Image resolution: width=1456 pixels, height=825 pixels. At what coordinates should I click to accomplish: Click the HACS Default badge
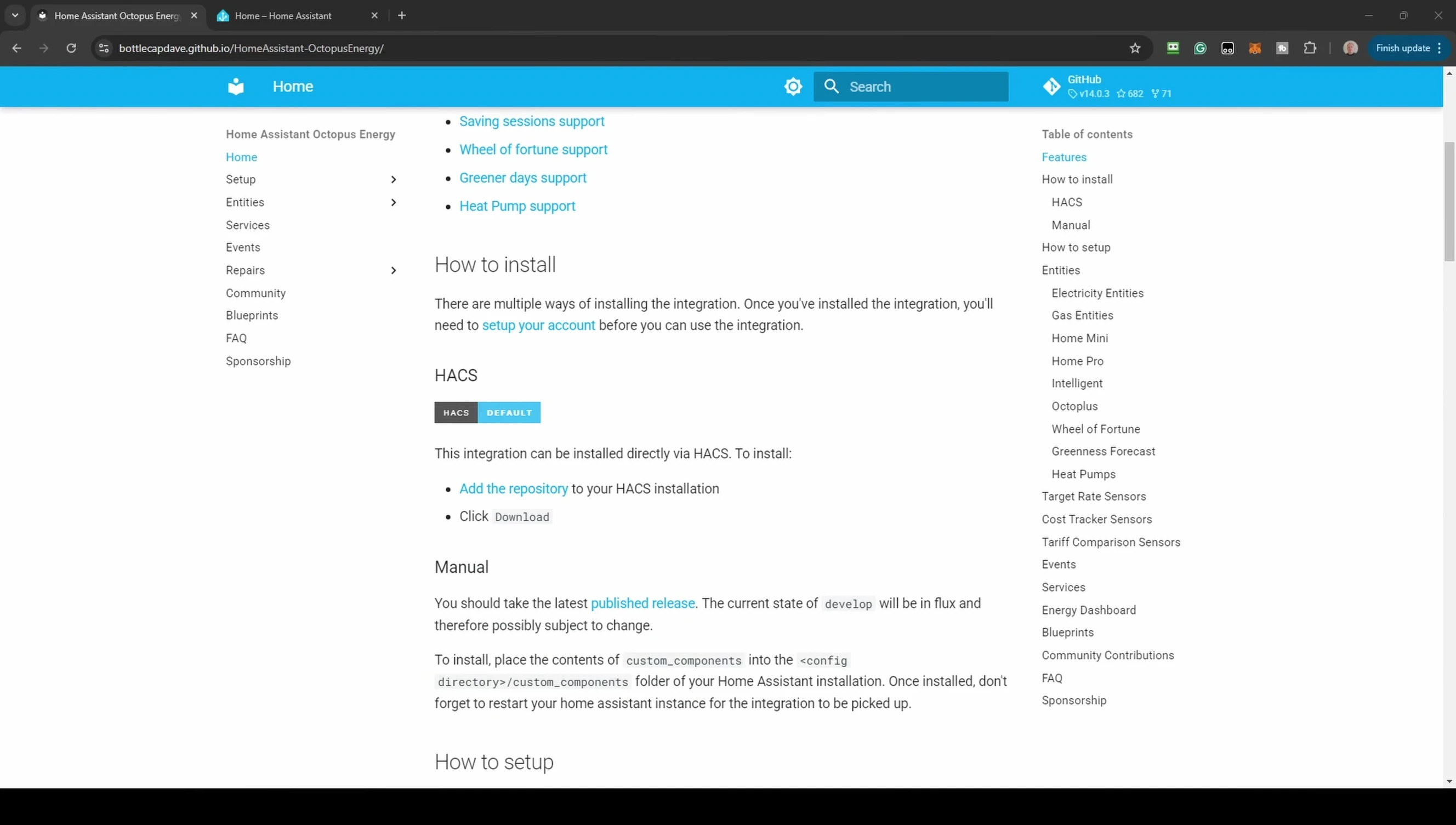(487, 412)
